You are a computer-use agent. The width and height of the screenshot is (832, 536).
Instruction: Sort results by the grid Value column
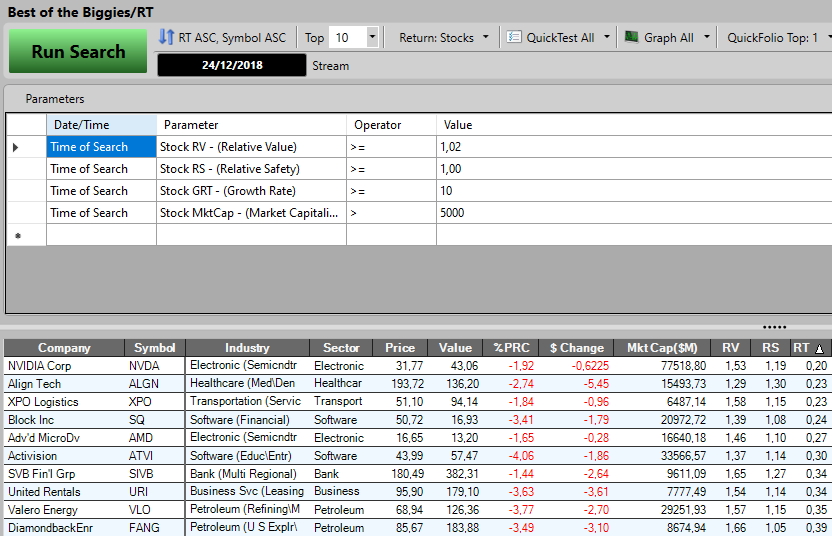coord(455,348)
